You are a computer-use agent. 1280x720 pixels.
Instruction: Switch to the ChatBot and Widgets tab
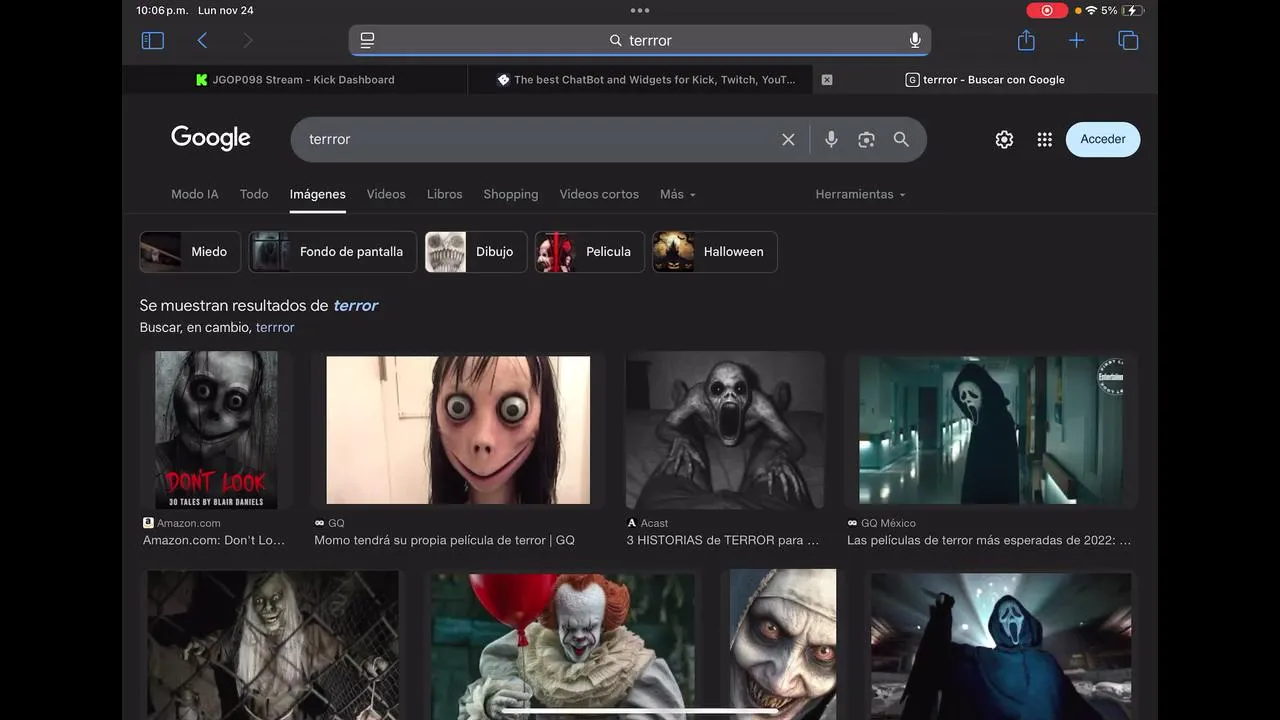pos(646,80)
